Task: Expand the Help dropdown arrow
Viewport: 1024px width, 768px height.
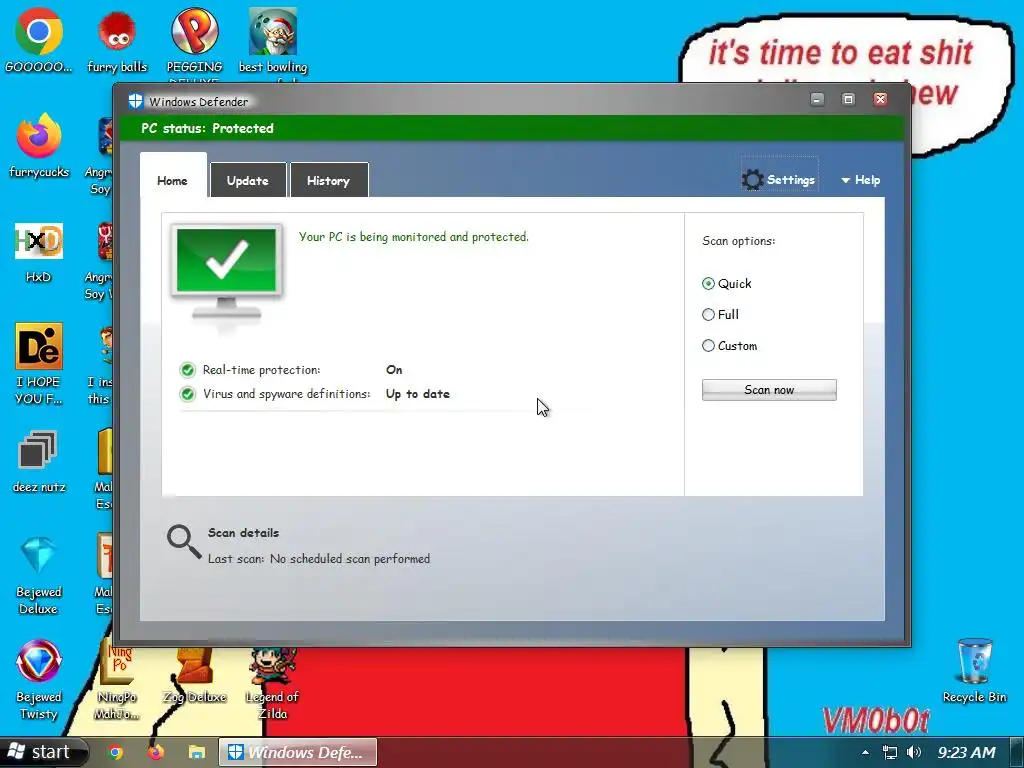Action: 846,180
